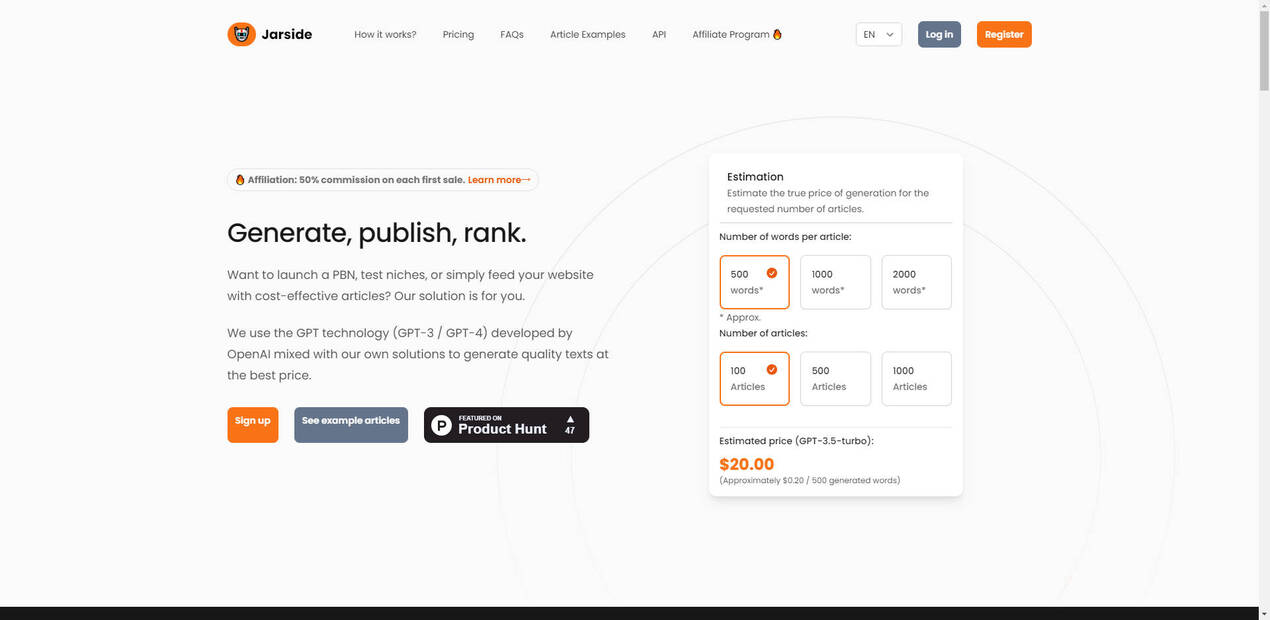
Task: Click the checkmark on 500 words option
Action: (771, 273)
